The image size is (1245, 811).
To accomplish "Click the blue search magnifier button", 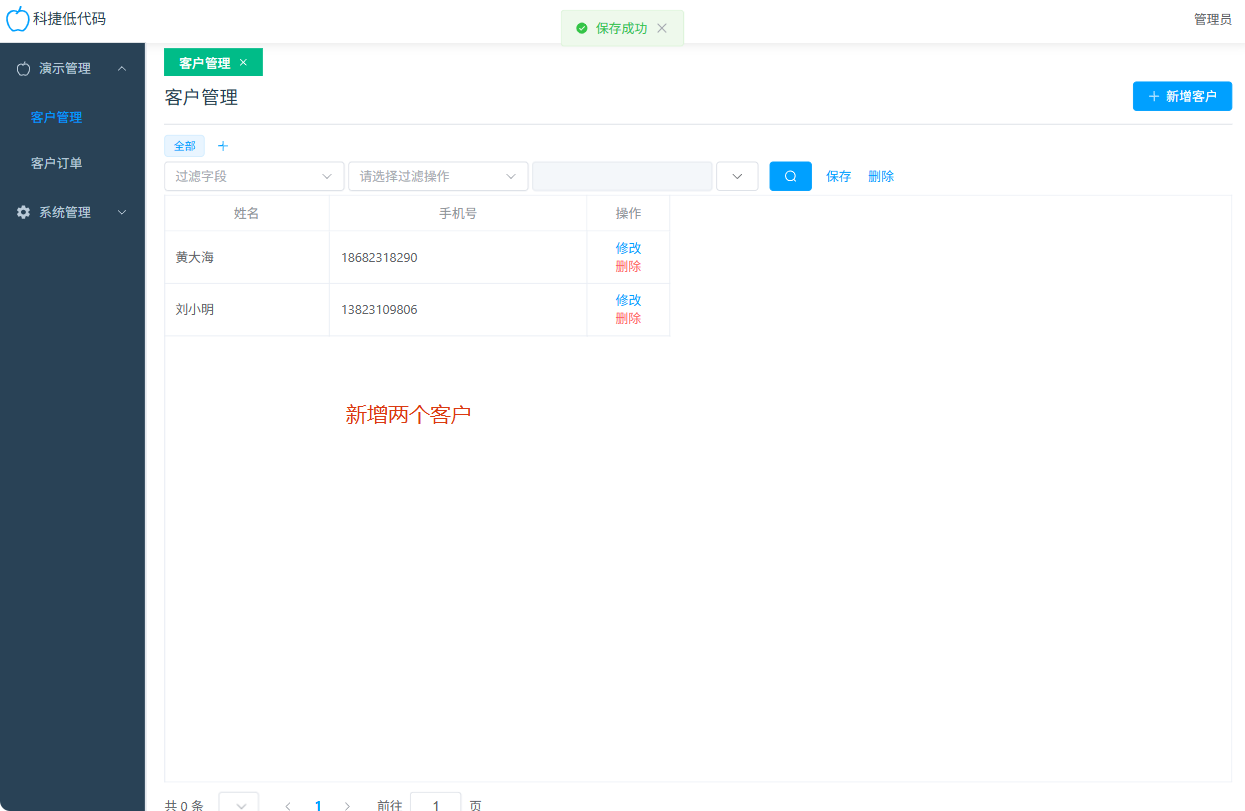I will point(790,176).
